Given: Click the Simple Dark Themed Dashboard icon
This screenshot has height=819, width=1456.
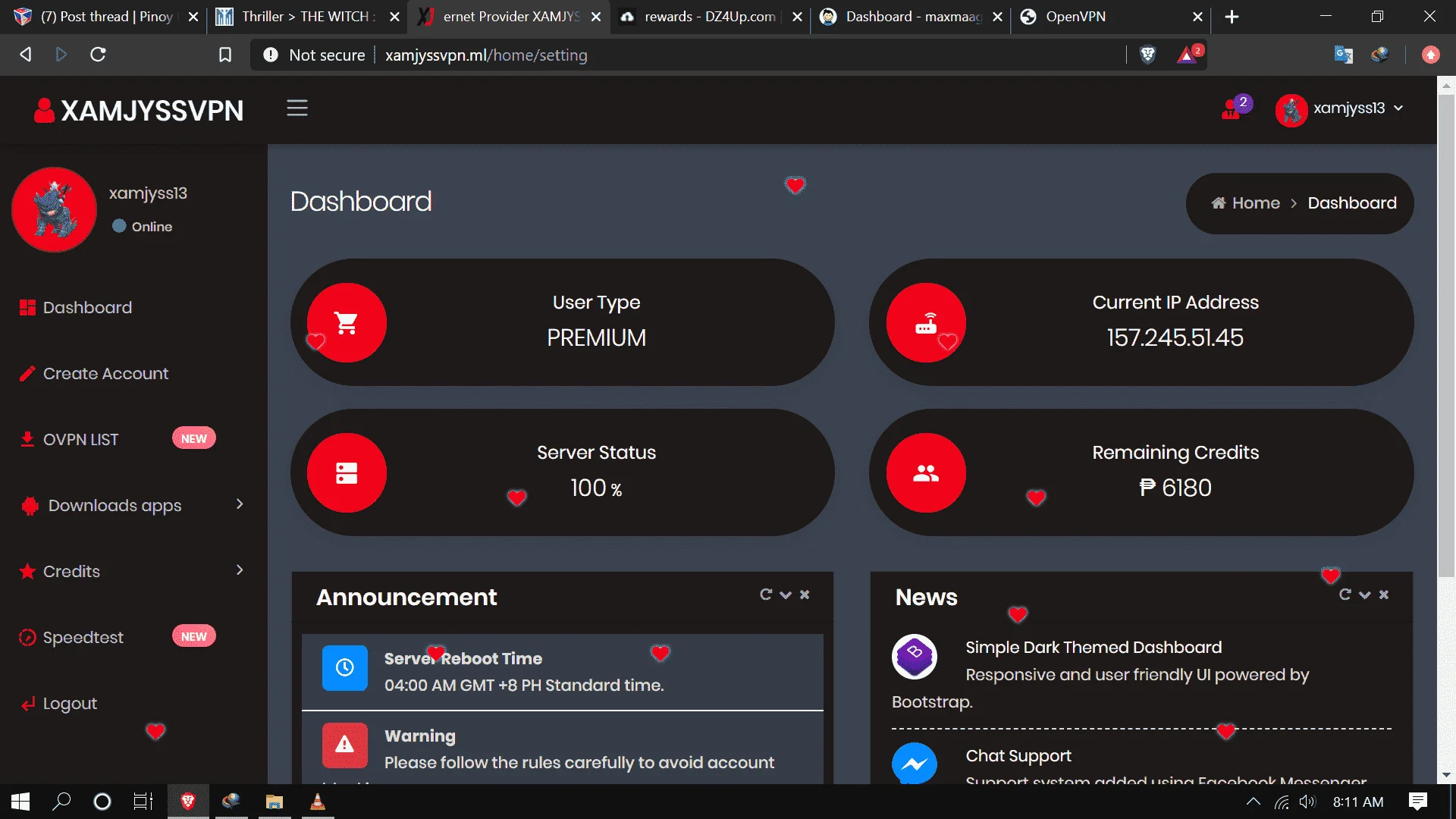Looking at the screenshot, I should click(x=915, y=657).
